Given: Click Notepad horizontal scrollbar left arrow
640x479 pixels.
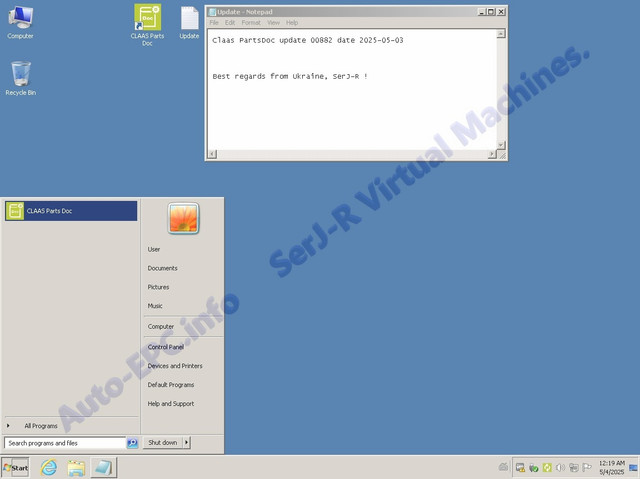Looking at the screenshot, I should [x=212, y=154].
